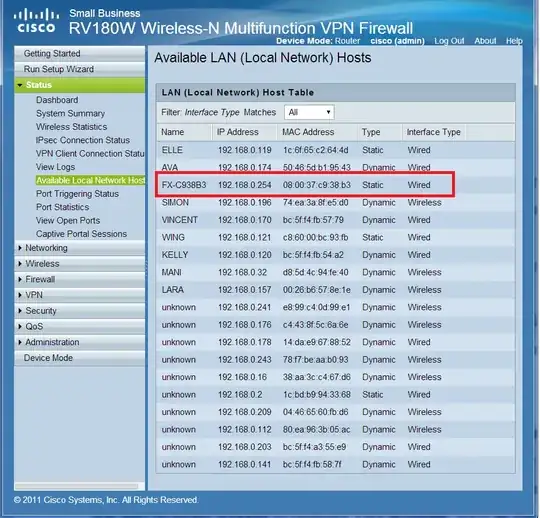Click MAC address 00:26:b6:57:8e:1e

pyautogui.click(x=317, y=290)
